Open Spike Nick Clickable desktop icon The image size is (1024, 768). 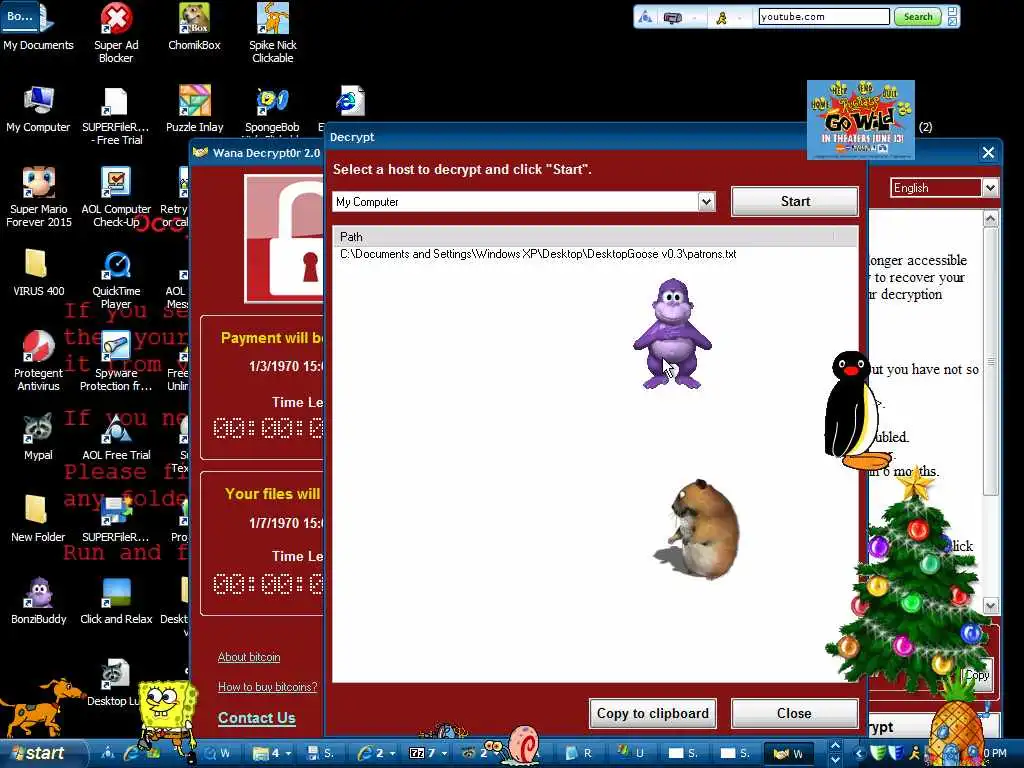[272, 33]
